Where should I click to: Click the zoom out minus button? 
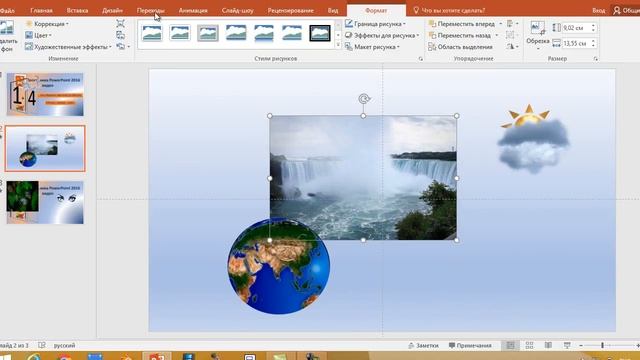(581, 346)
